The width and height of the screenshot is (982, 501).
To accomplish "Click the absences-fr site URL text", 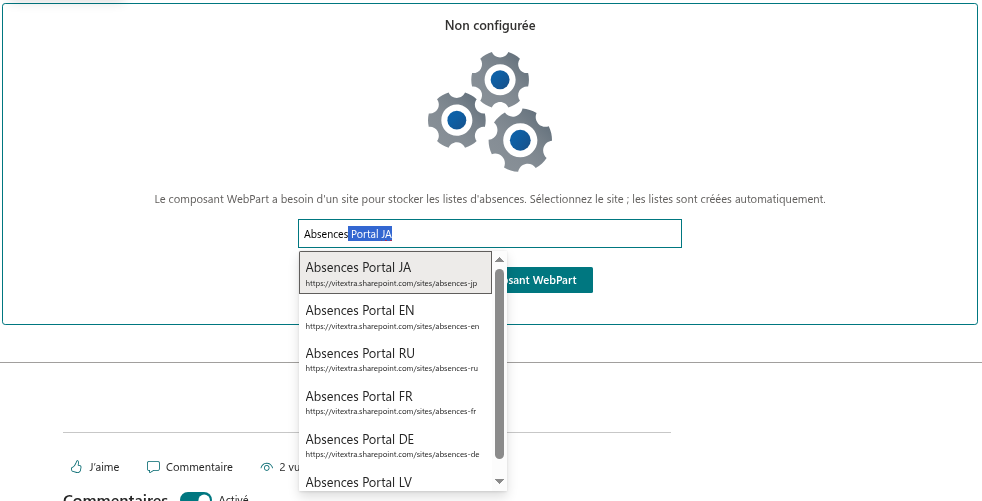I will click(x=391, y=411).
